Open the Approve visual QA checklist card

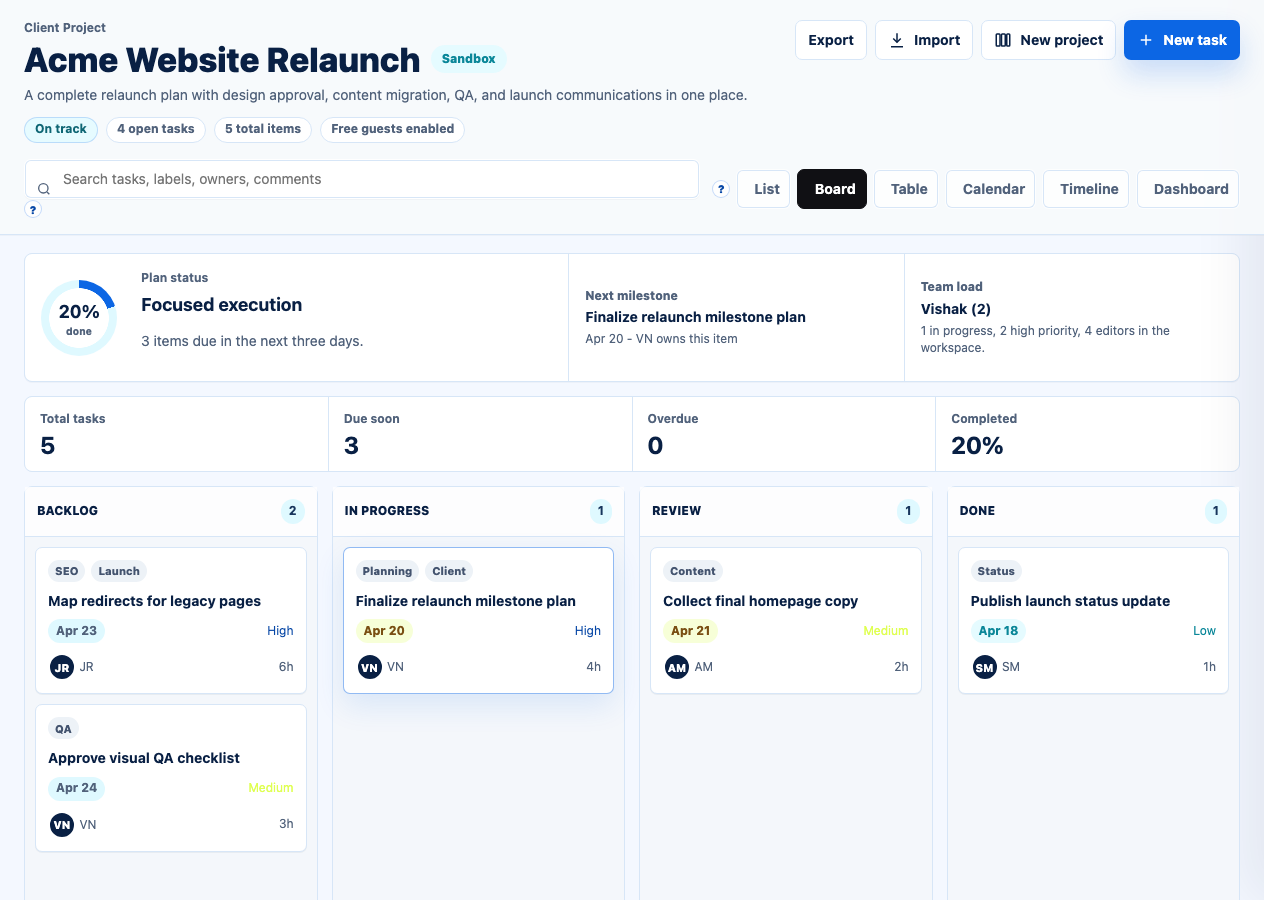click(144, 758)
